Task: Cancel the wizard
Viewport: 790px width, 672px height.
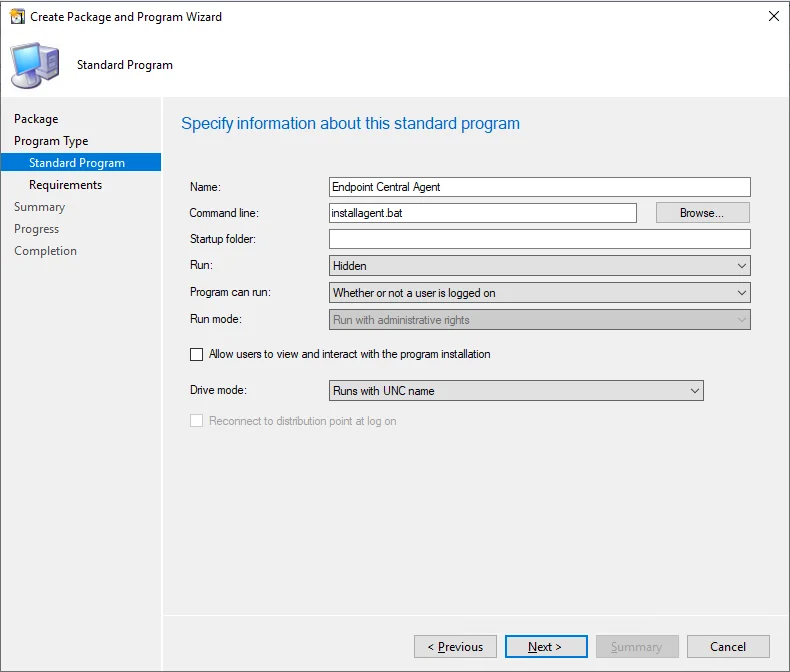Action: click(x=728, y=646)
